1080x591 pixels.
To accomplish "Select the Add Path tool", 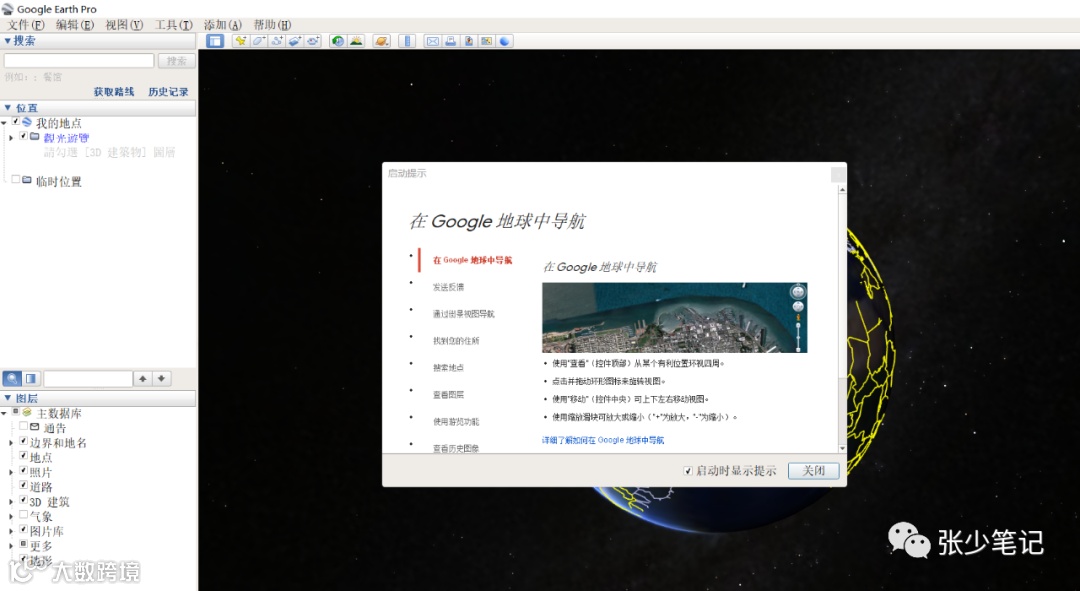I will pyautogui.click(x=276, y=41).
